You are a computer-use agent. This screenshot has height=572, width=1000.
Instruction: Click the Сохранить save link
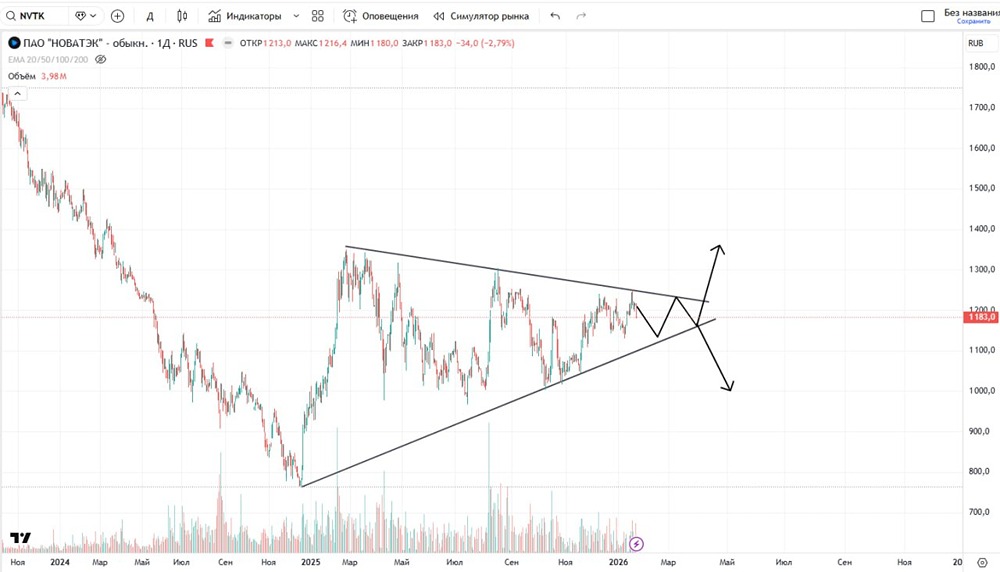973,22
